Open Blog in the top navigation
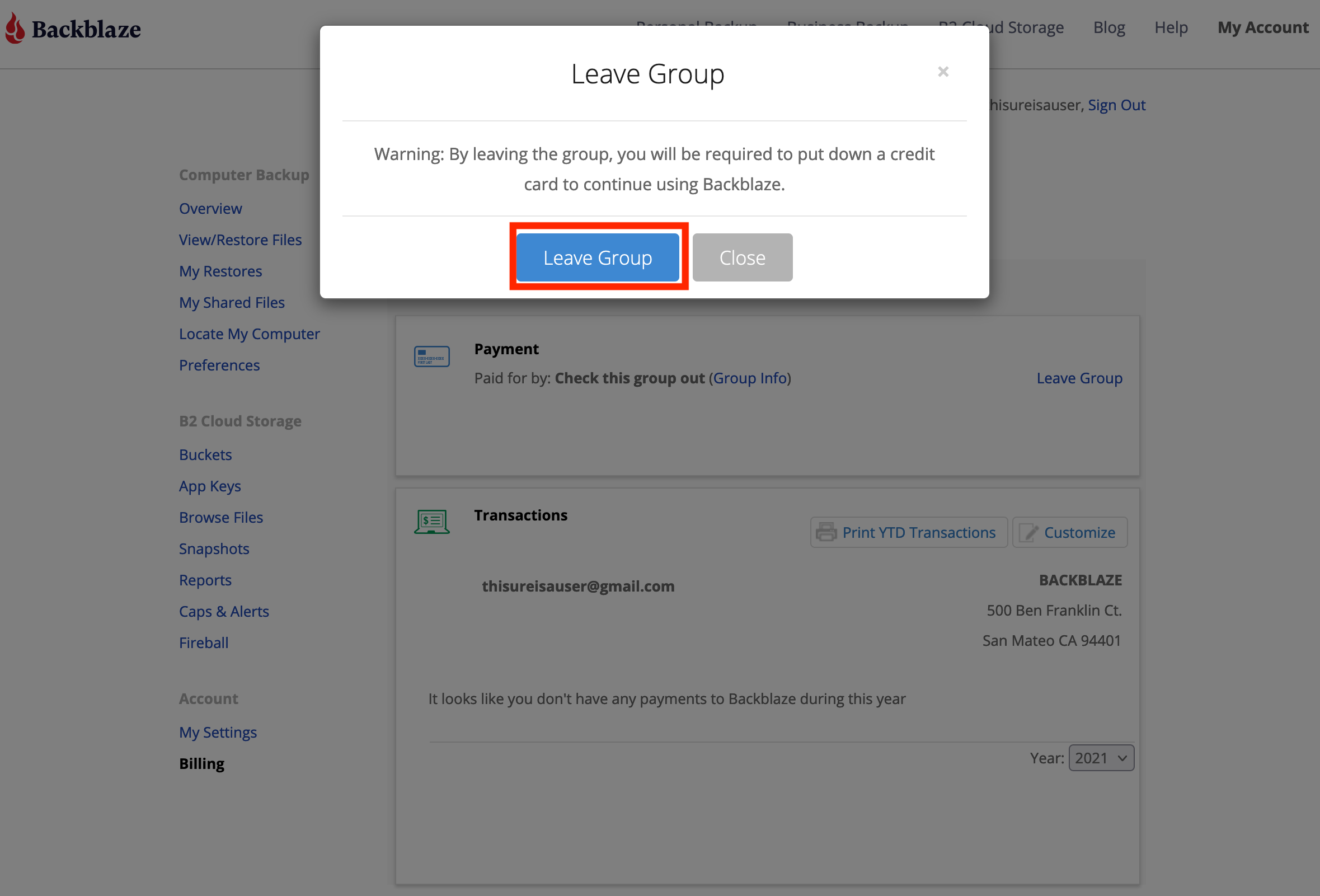Viewport: 1320px width, 896px height. coord(1108,27)
